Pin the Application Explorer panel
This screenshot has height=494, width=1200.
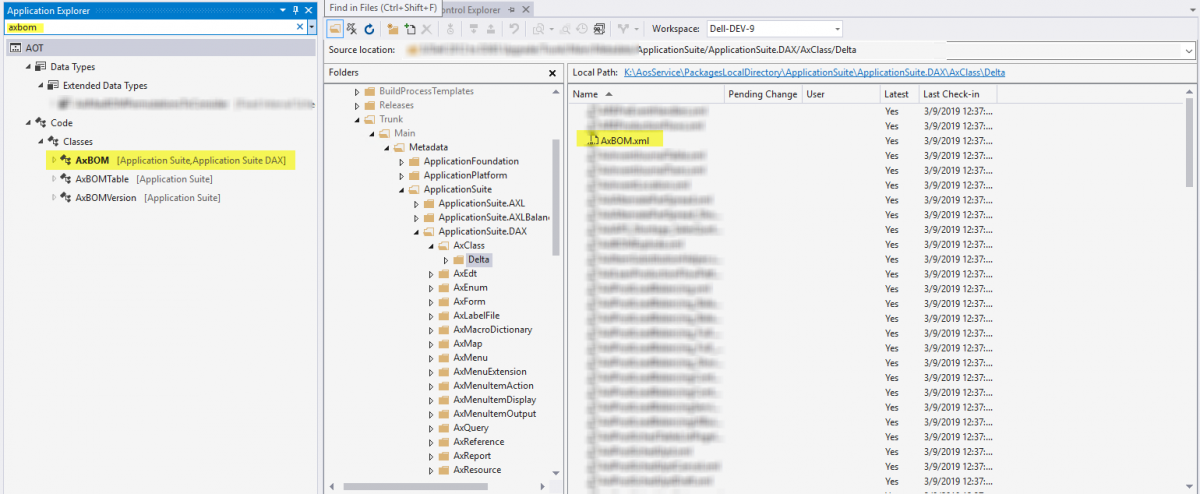point(295,9)
